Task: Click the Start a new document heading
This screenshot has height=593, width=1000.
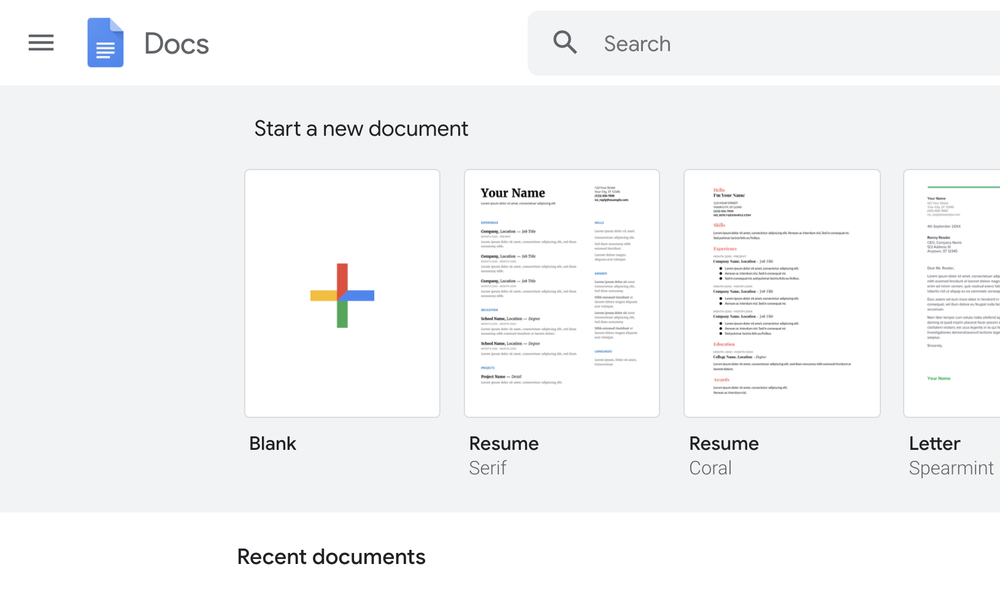Action: coord(361,129)
